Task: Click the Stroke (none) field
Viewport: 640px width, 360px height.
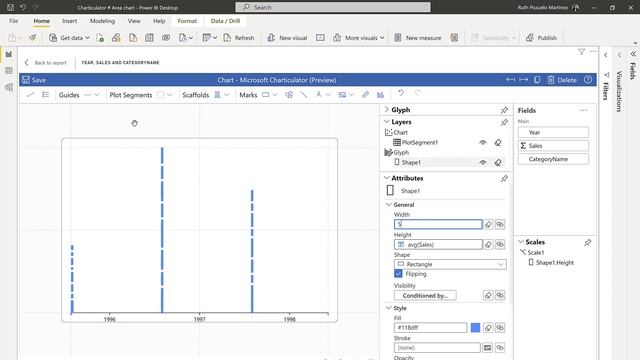Action: [x=437, y=348]
